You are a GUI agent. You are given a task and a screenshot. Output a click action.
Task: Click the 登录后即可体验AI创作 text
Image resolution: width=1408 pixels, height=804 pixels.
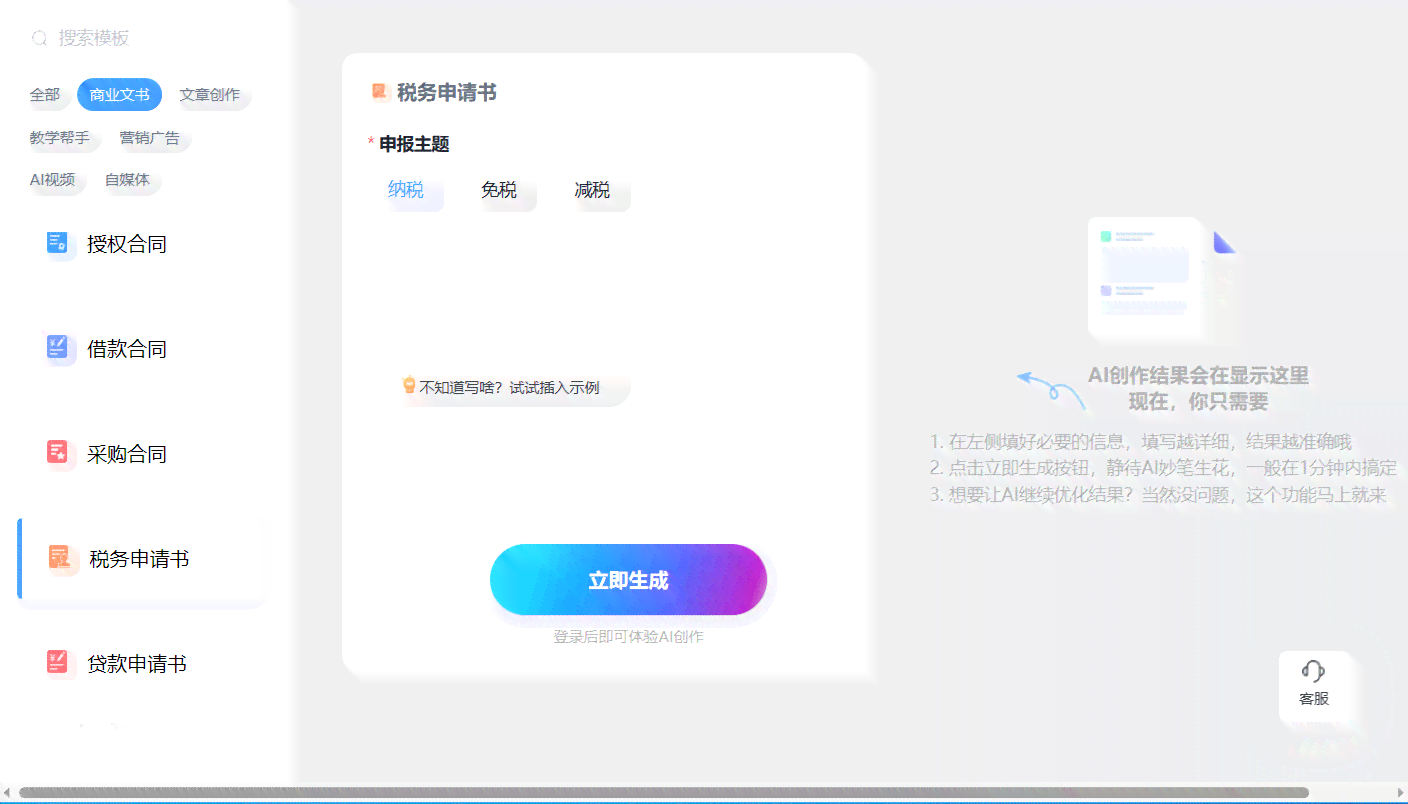(628, 636)
